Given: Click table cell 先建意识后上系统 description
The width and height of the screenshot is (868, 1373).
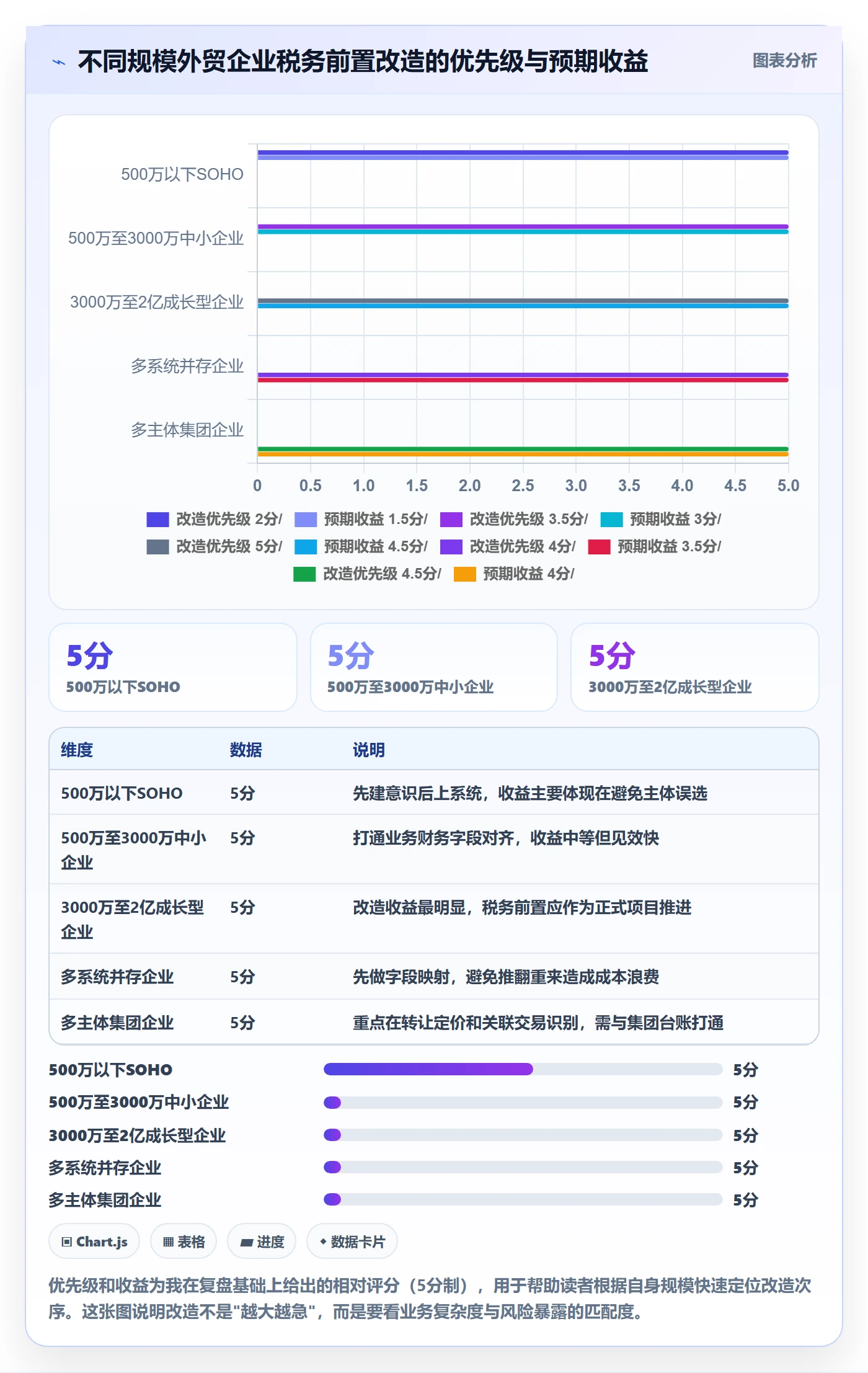Looking at the screenshot, I should tap(530, 793).
